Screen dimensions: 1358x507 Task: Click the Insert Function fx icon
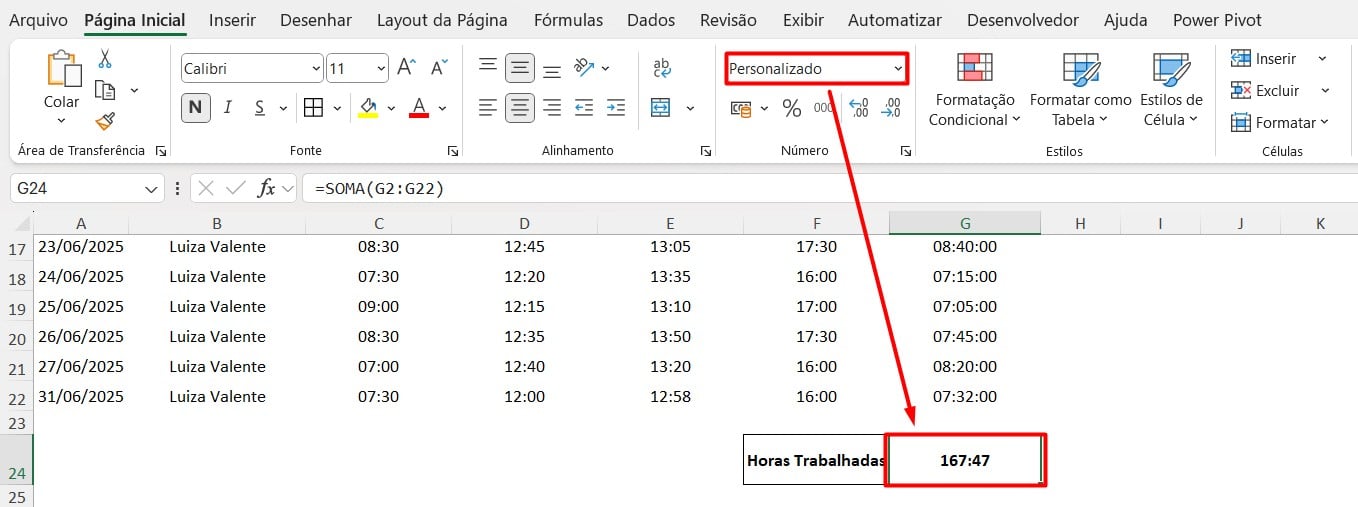tap(266, 188)
